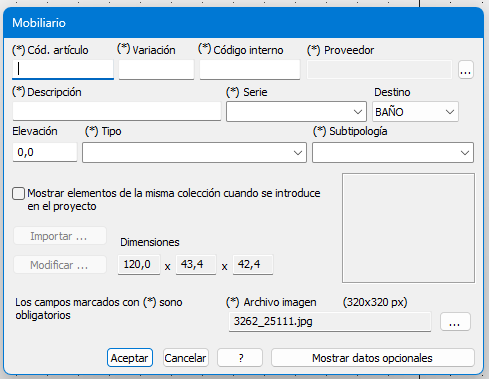489x379 pixels.
Task: Click the 43,4 dimension field
Action: pyautogui.click(x=196, y=265)
